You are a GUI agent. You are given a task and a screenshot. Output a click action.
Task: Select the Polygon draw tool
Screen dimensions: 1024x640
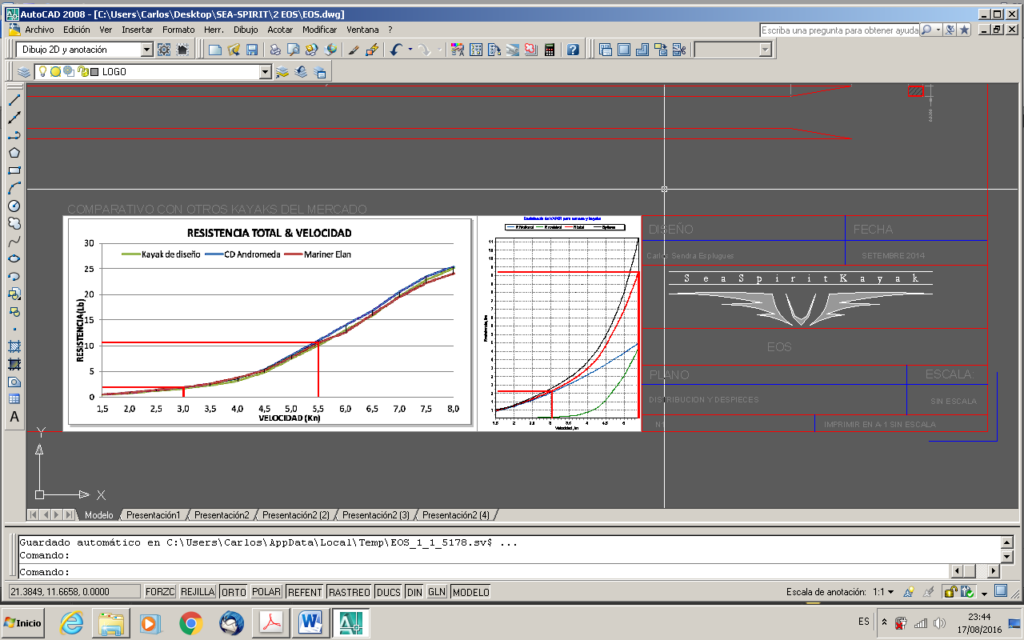[15, 153]
